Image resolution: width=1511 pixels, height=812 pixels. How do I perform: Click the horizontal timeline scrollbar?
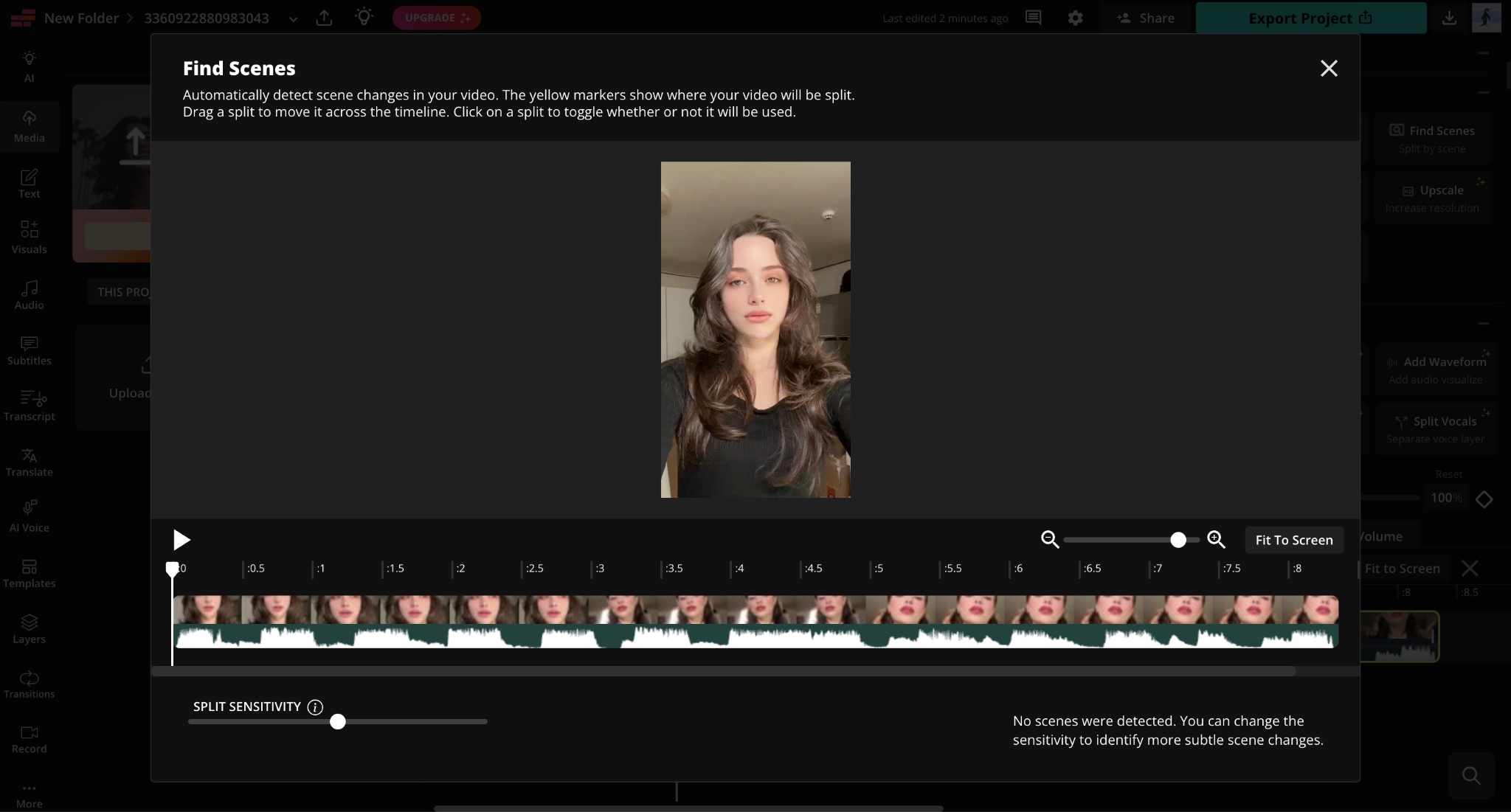[724, 671]
